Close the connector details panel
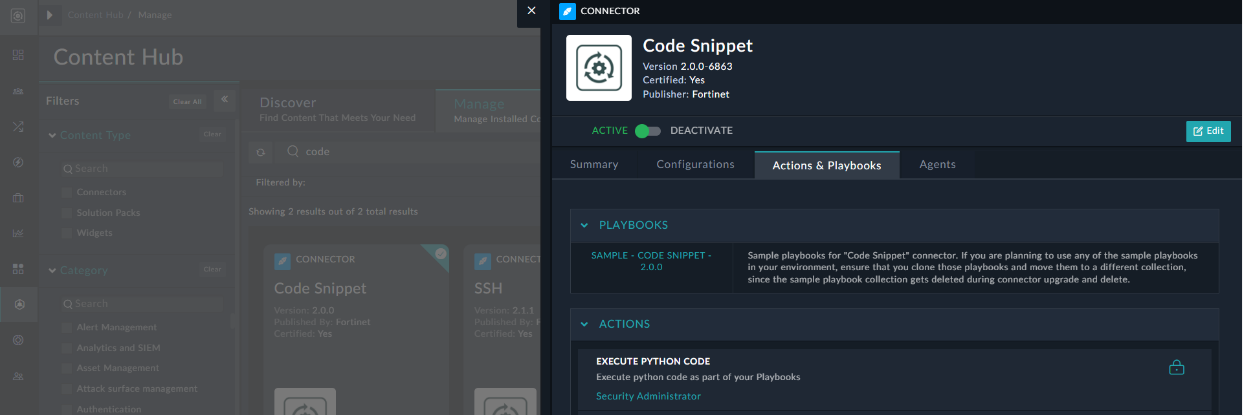The width and height of the screenshot is (1243, 416). click(531, 11)
